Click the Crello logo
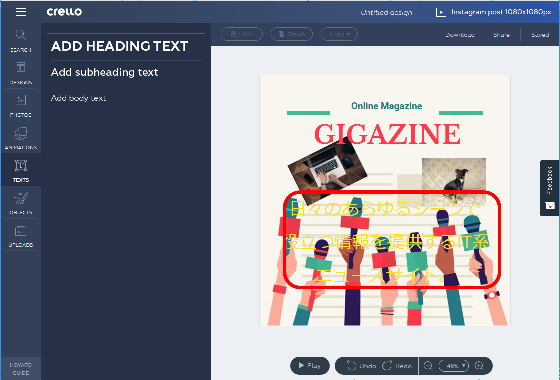 coord(64,12)
